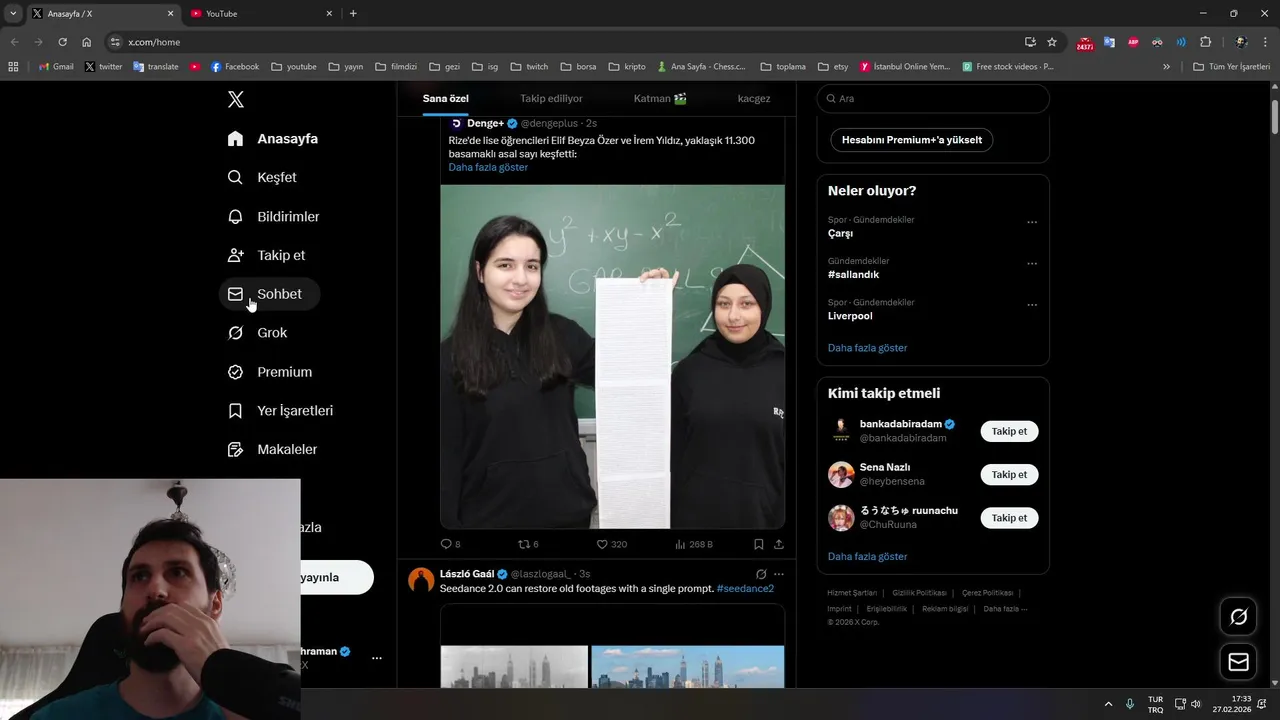Screen dimensions: 1280x720
Task: Open Grok from the left sidebar menu
Action: coord(258,333)
